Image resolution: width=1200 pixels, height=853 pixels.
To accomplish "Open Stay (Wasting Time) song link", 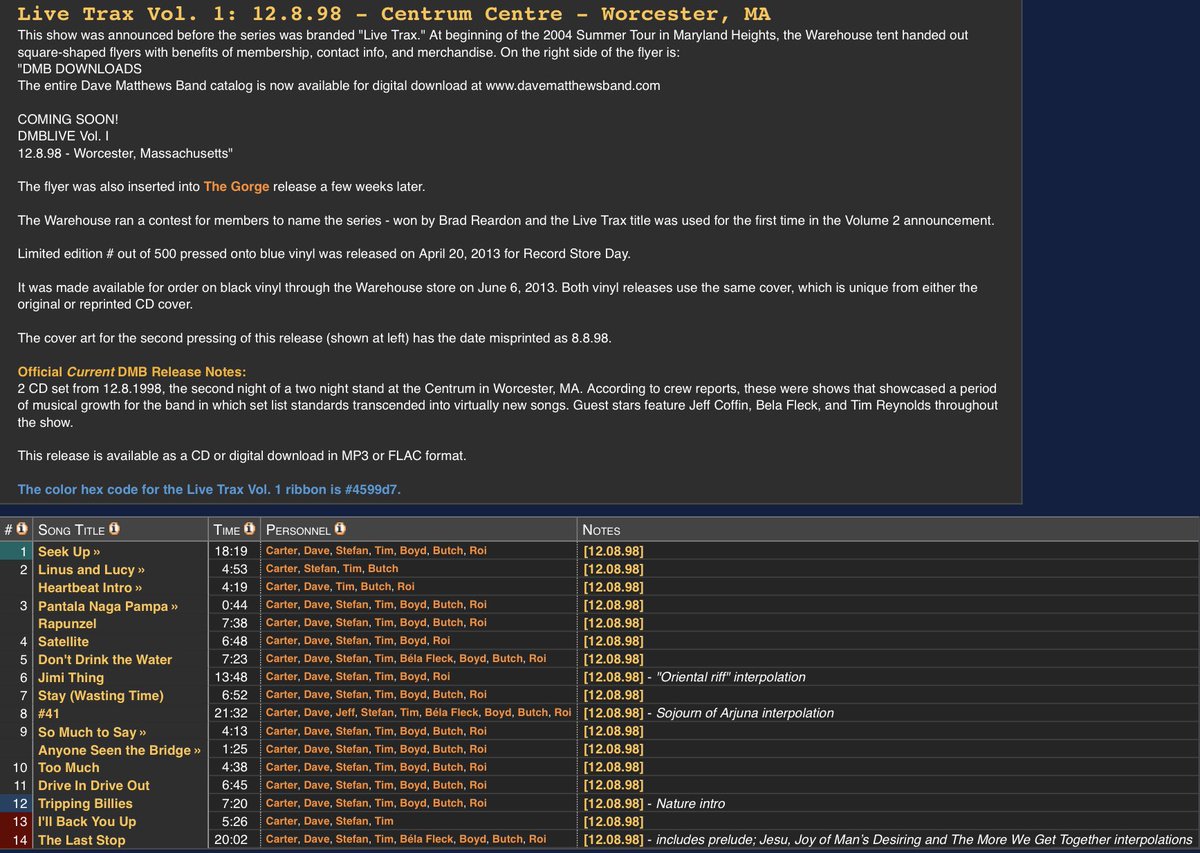I will [x=101, y=695].
